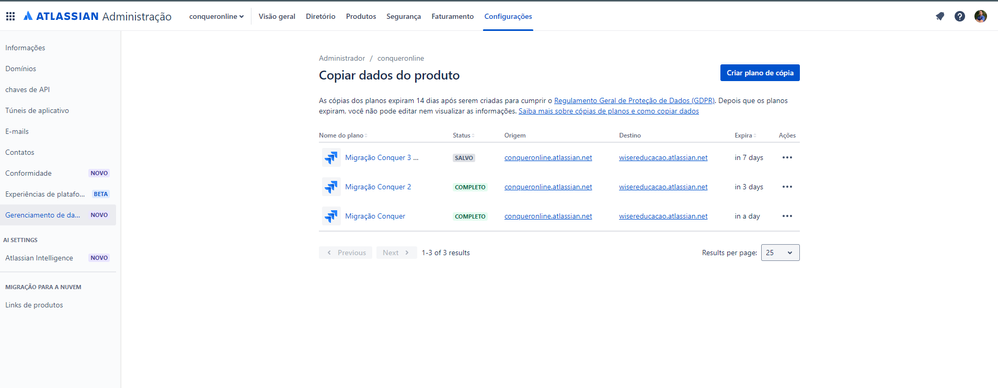Click the '1-3 of 3 results' text
Viewport: 998px width, 388px height.
(x=446, y=253)
